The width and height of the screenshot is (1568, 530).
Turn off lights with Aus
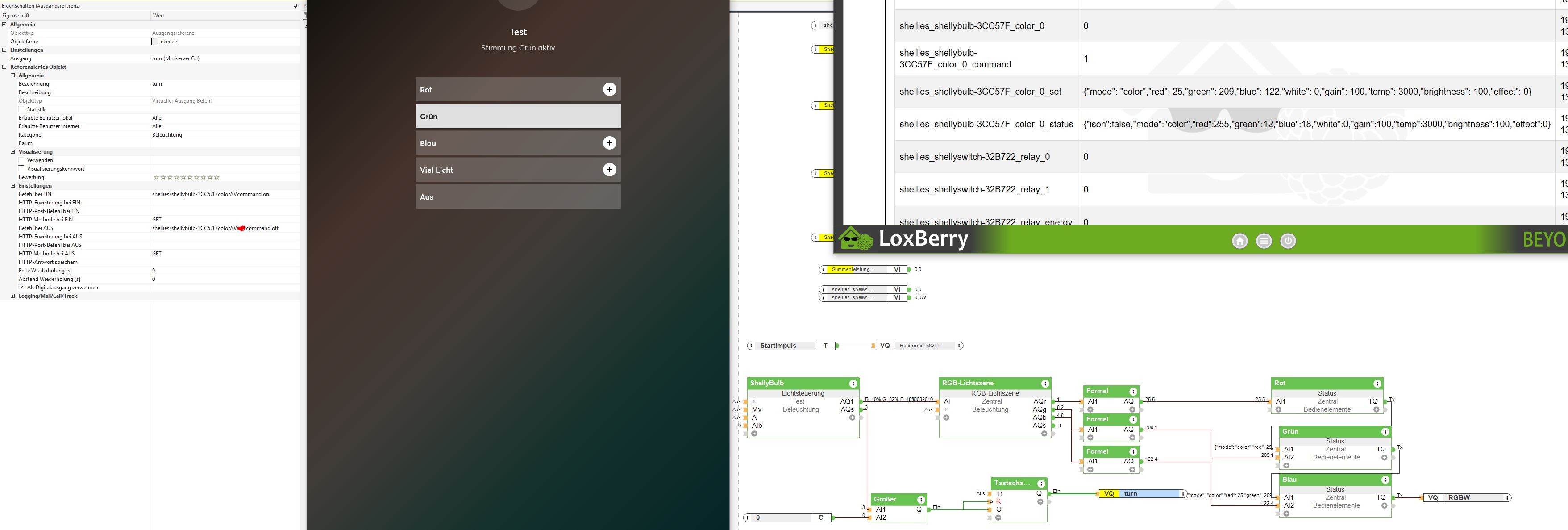click(x=517, y=197)
